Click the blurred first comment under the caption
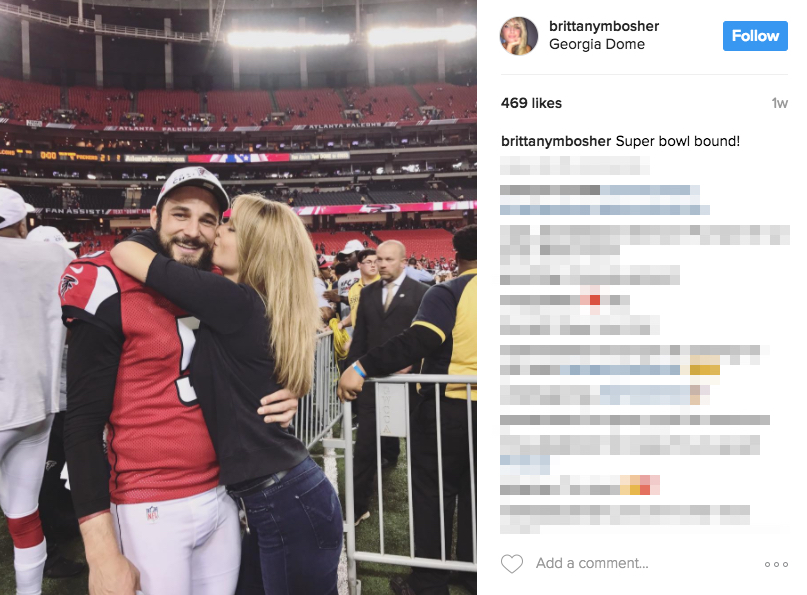The image size is (807, 595). click(x=574, y=166)
